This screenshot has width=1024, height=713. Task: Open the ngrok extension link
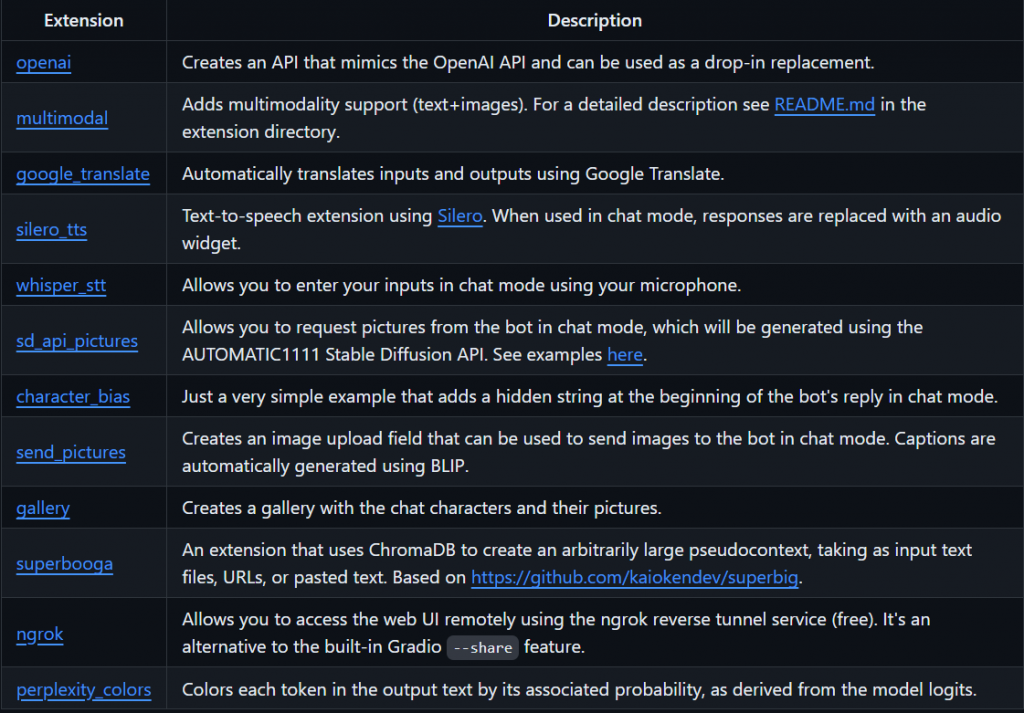click(40, 633)
